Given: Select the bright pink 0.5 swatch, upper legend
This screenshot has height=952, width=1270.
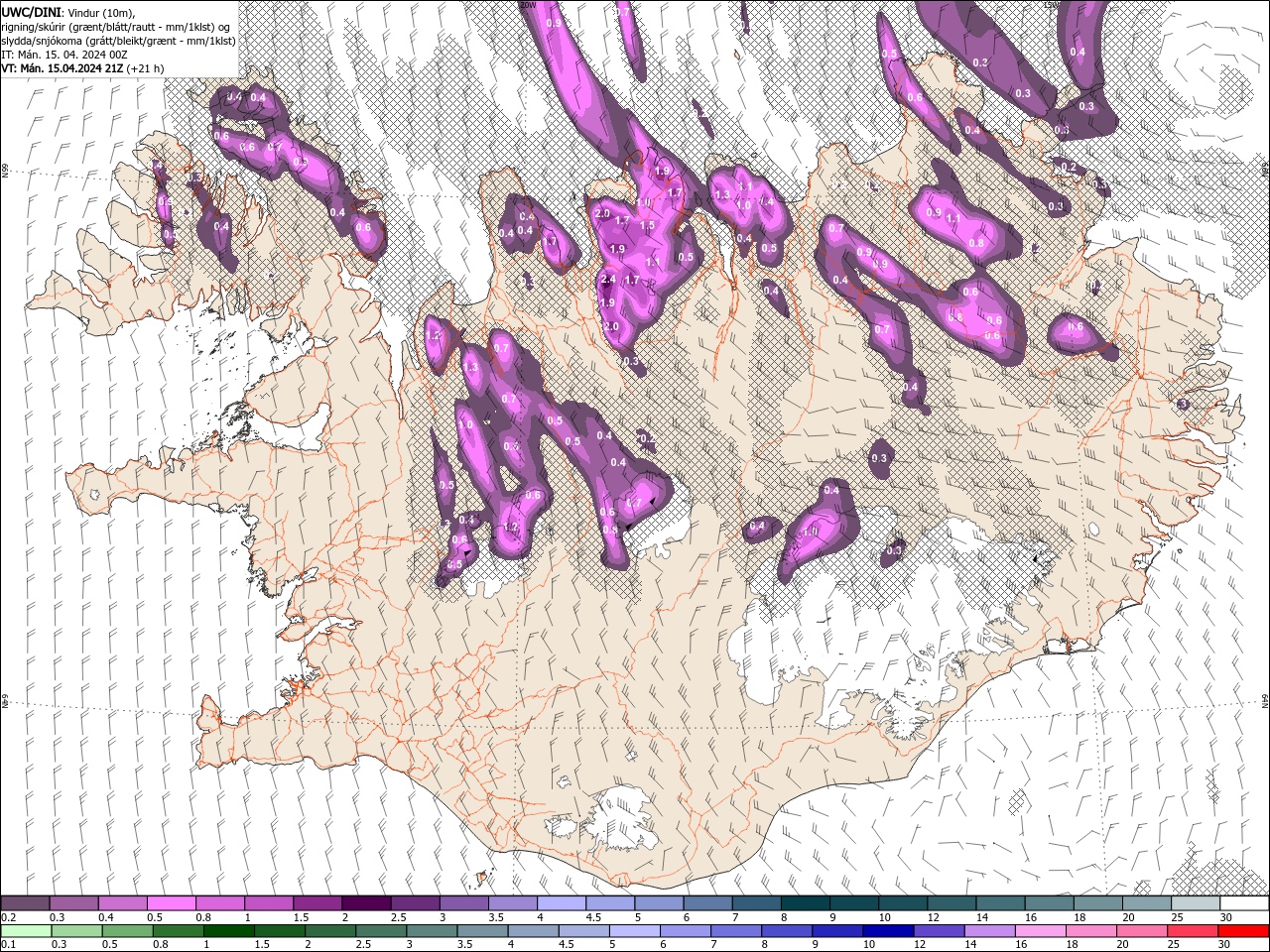Looking at the screenshot, I should pyautogui.click(x=171, y=903).
